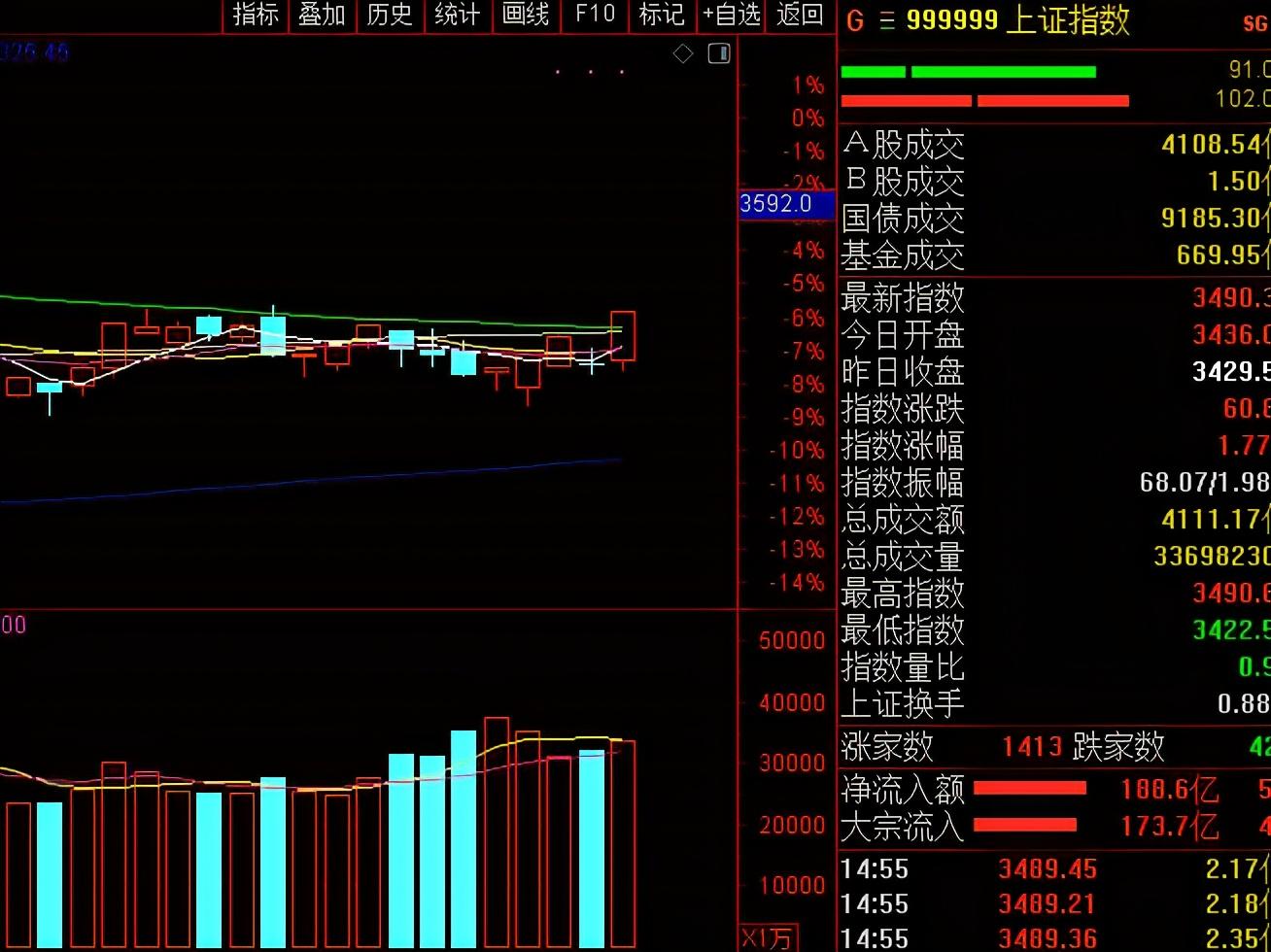
Task: Click the 总成交量 label
Action: pyautogui.click(x=903, y=556)
